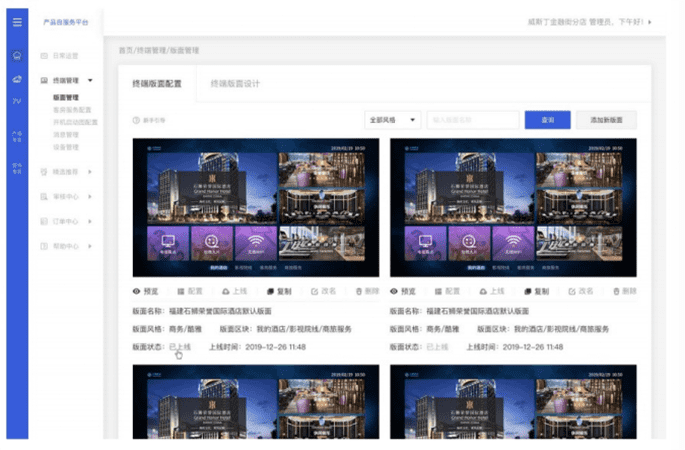The width and height of the screenshot is (685, 450).
Task: Click 配置 icon on the second card
Action: [x=438, y=291]
